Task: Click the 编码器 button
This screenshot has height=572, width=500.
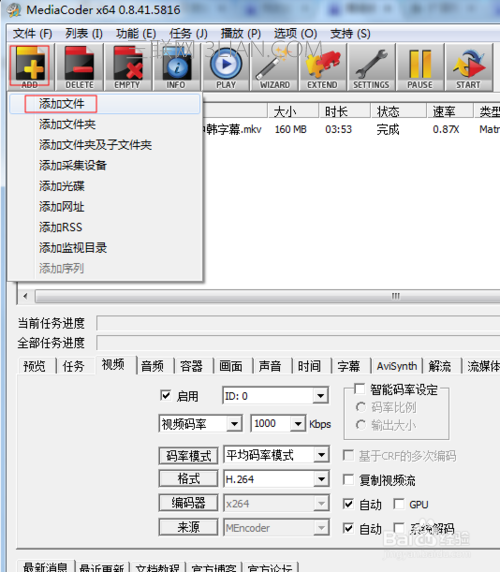Action: point(188,503)
